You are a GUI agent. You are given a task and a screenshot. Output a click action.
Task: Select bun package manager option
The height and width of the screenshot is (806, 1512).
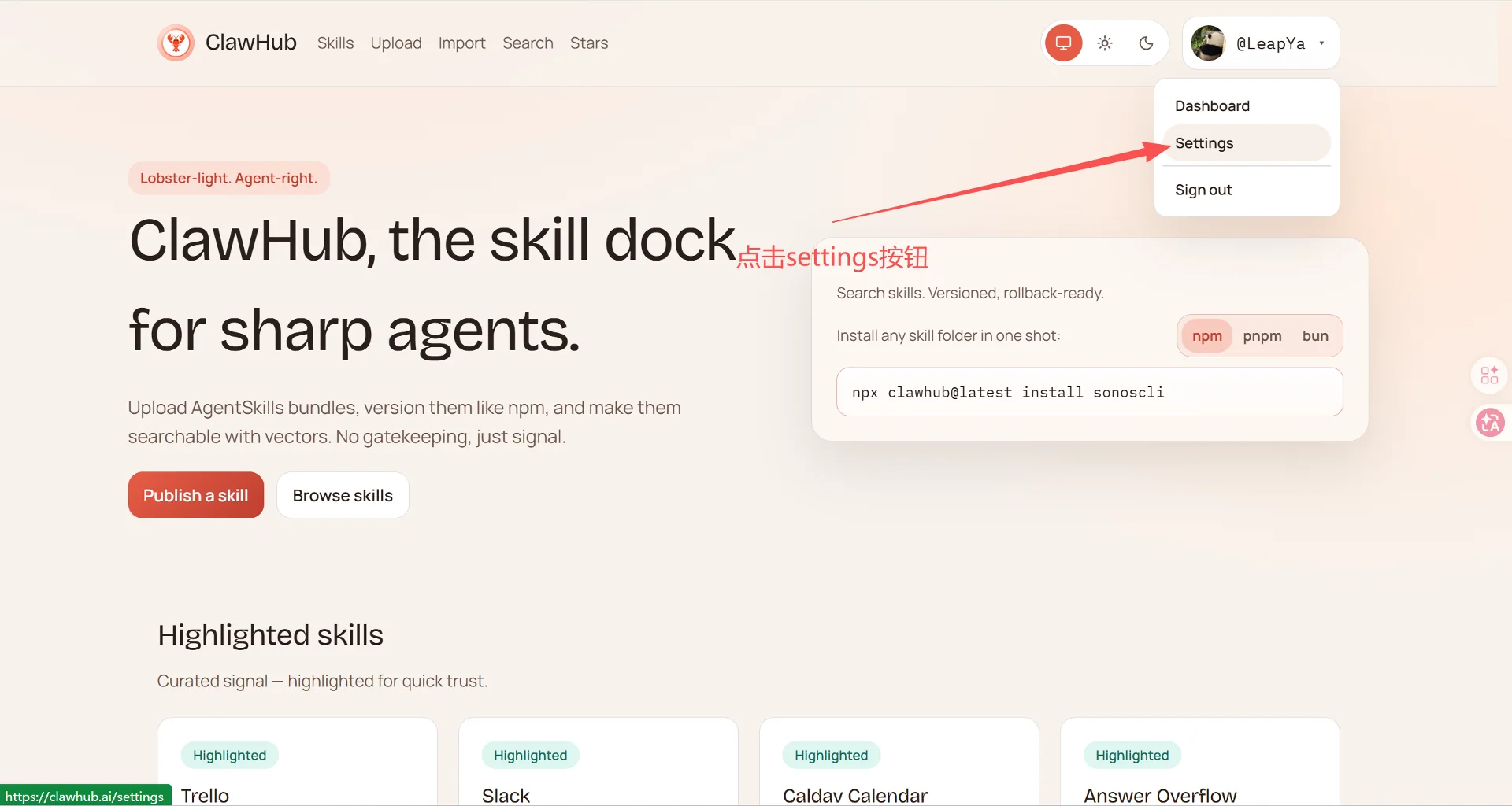pos(1314,336)
